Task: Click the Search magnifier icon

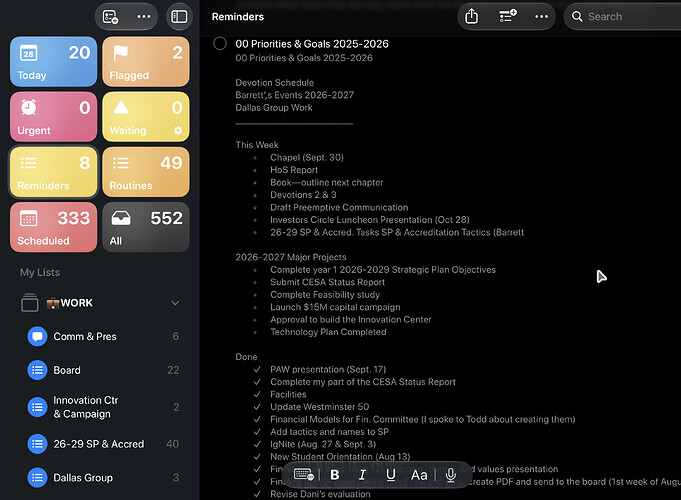Action: point(577,17)
